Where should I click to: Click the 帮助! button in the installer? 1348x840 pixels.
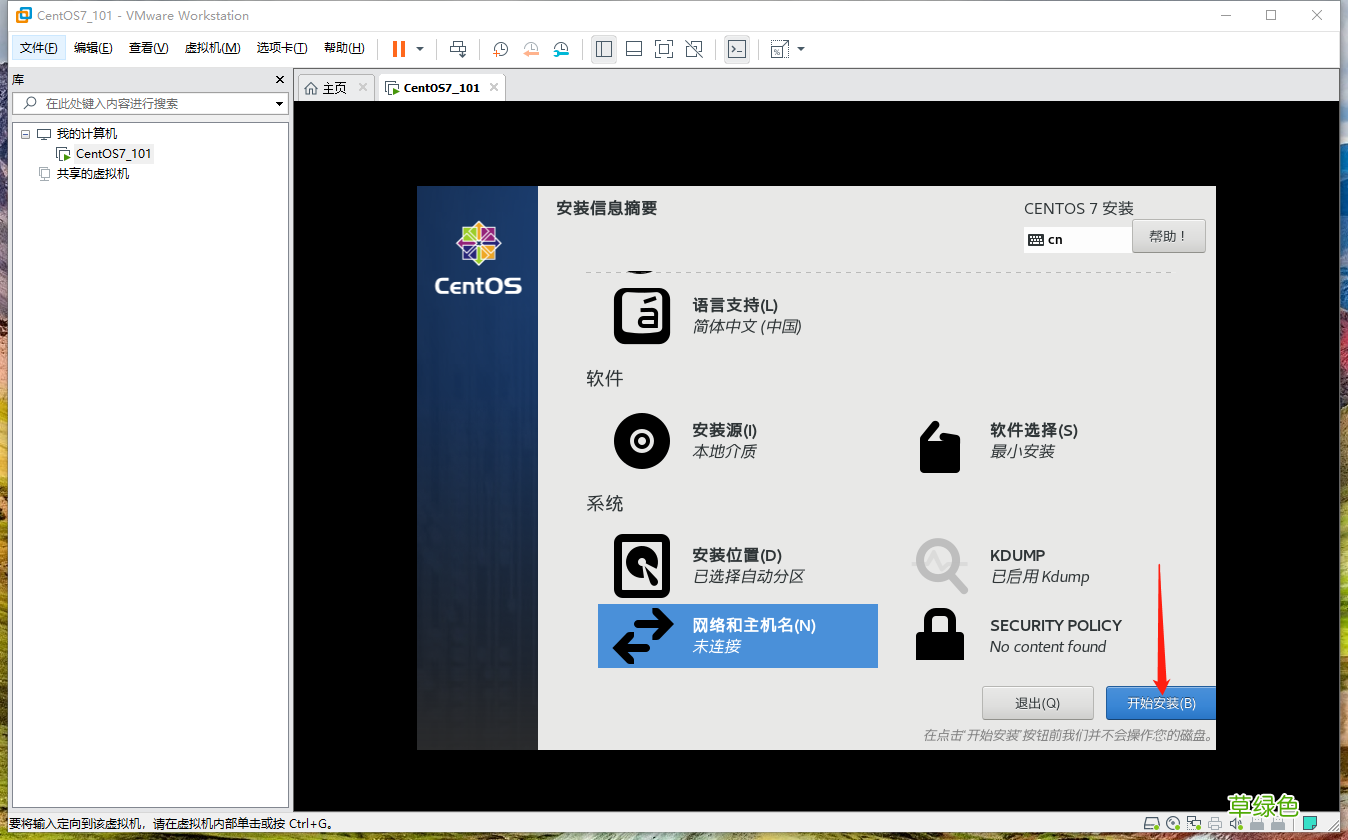pos(1168,235)
